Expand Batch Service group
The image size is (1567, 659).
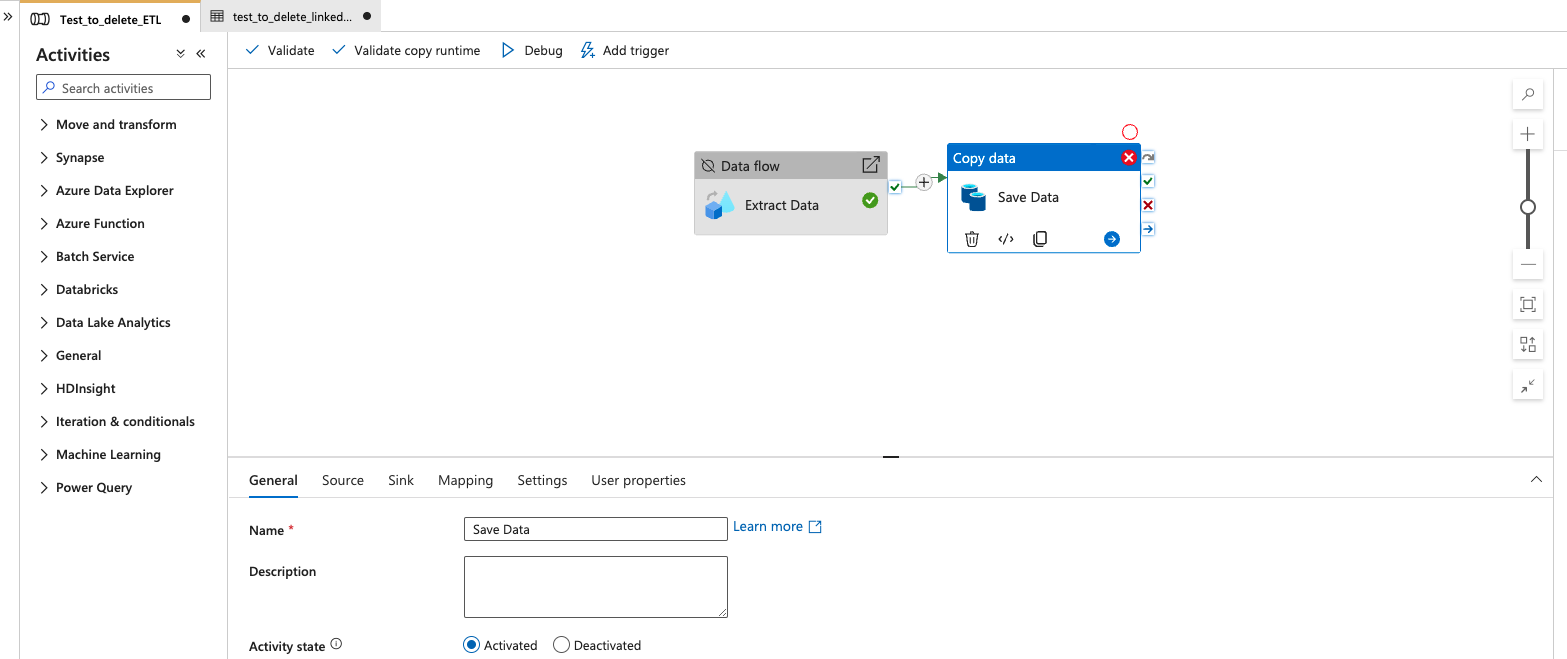coord(44,257)
